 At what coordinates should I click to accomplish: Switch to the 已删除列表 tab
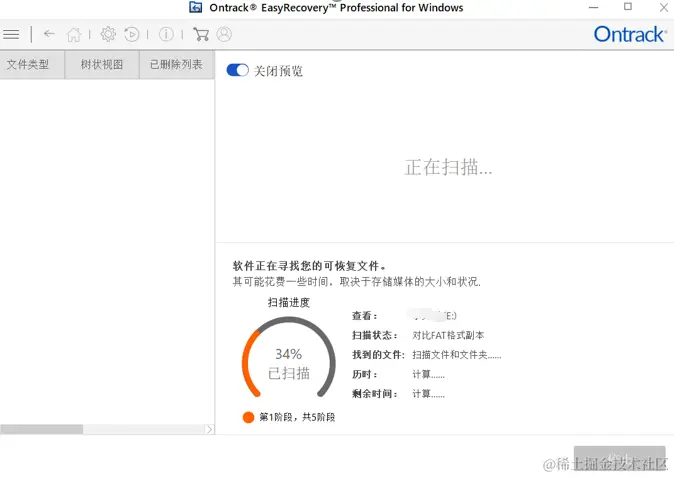176,65
